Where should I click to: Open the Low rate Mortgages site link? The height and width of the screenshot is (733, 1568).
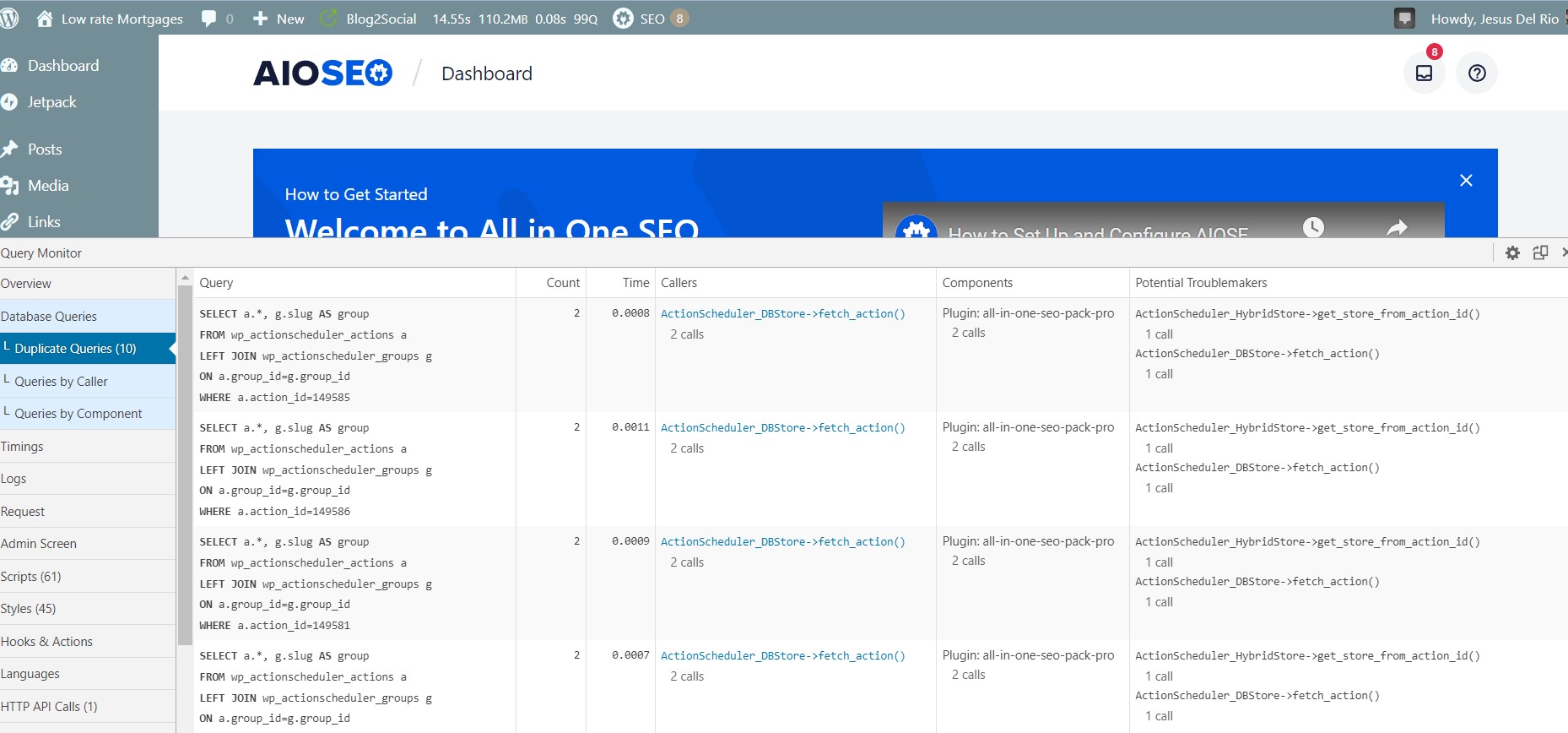(x=110, y=19)
